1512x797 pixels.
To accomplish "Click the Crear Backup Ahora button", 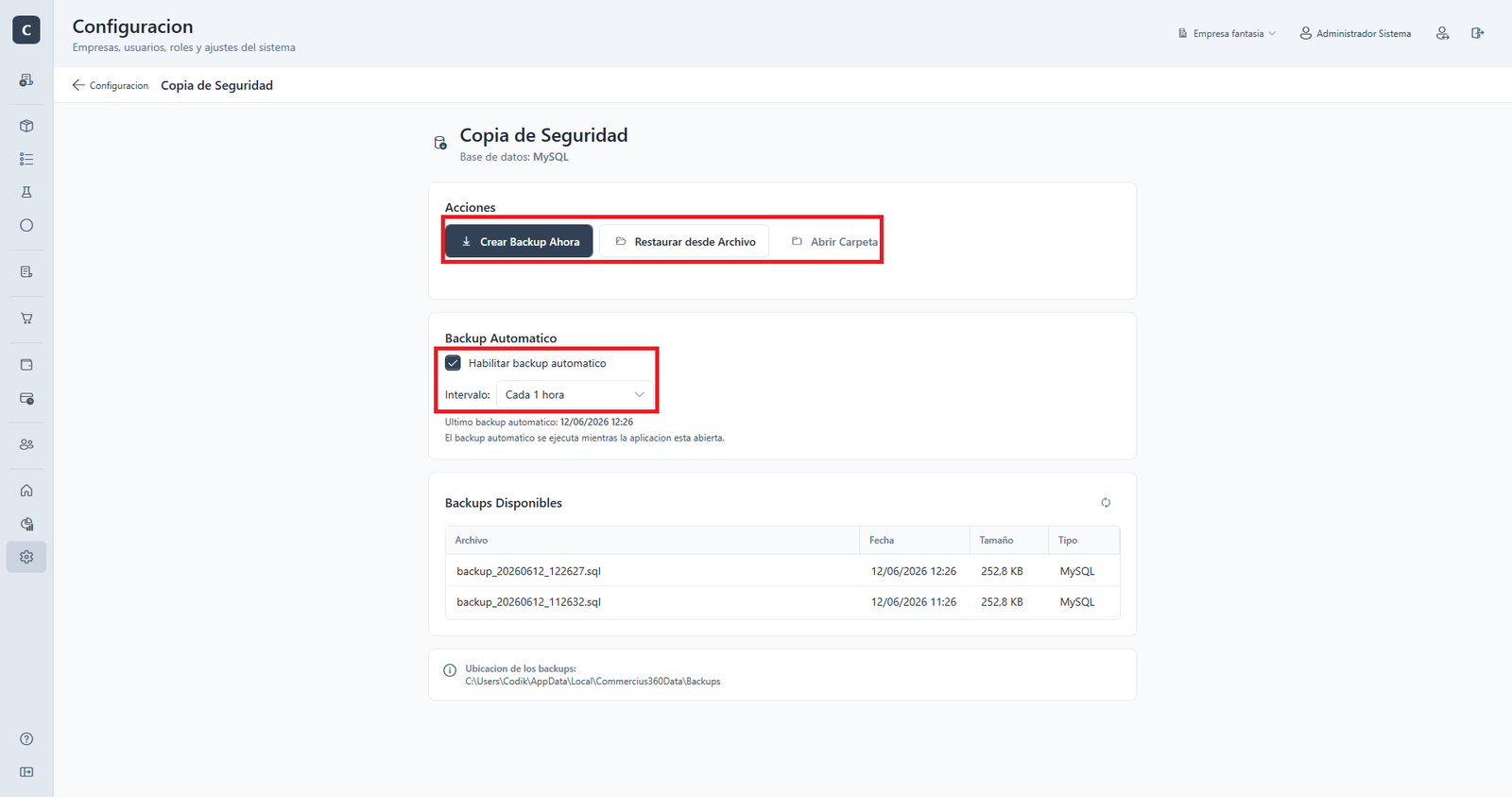I will point(520,242).
